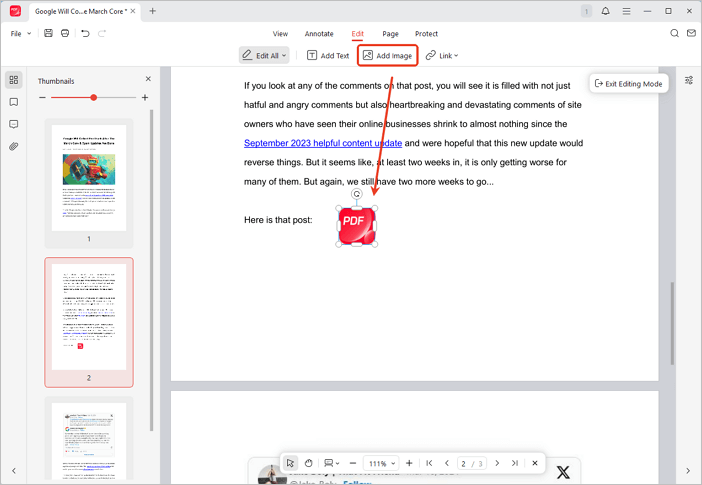Select page 1 thumbnail

89,178
